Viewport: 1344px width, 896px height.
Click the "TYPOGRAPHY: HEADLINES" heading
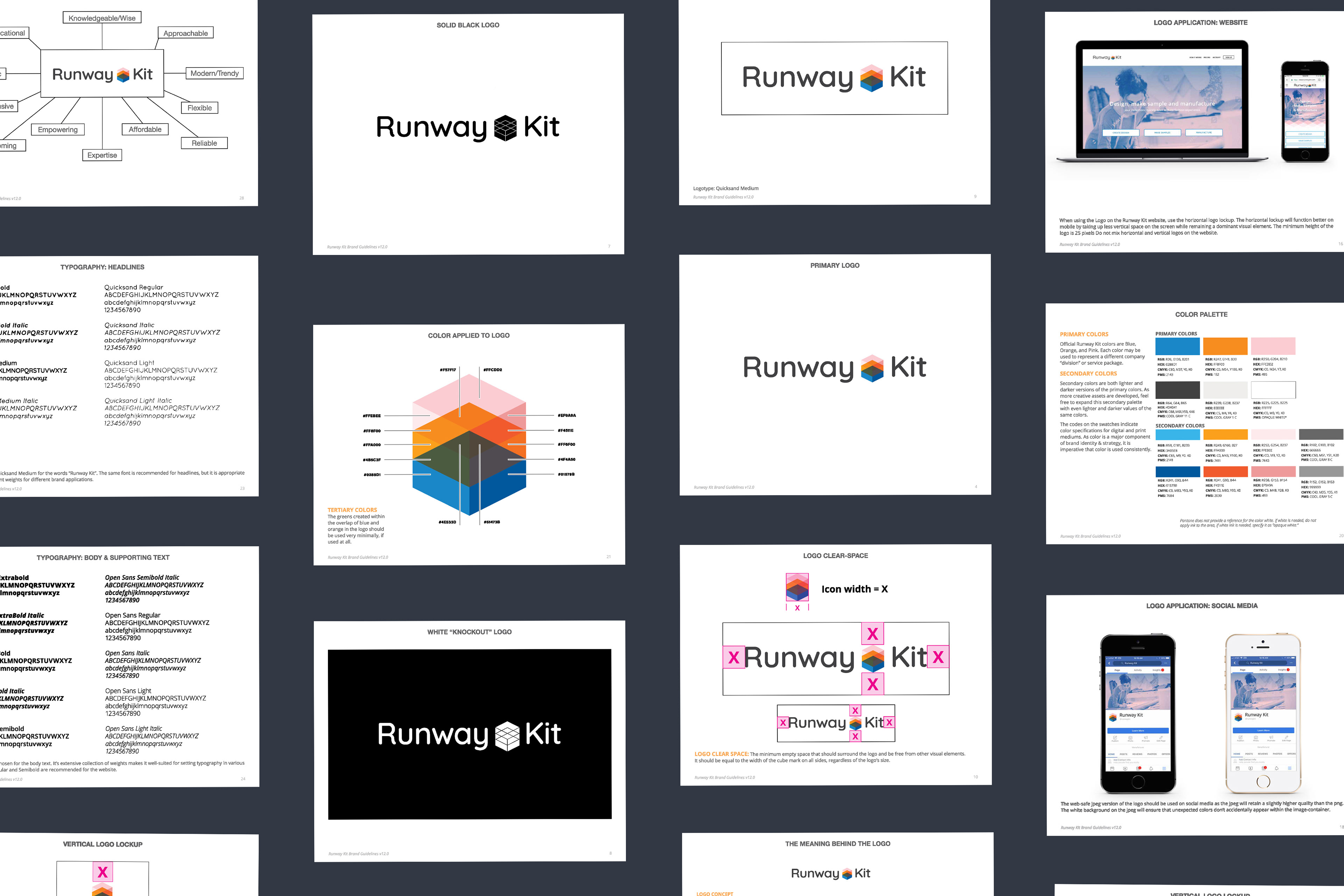[102, 267]
